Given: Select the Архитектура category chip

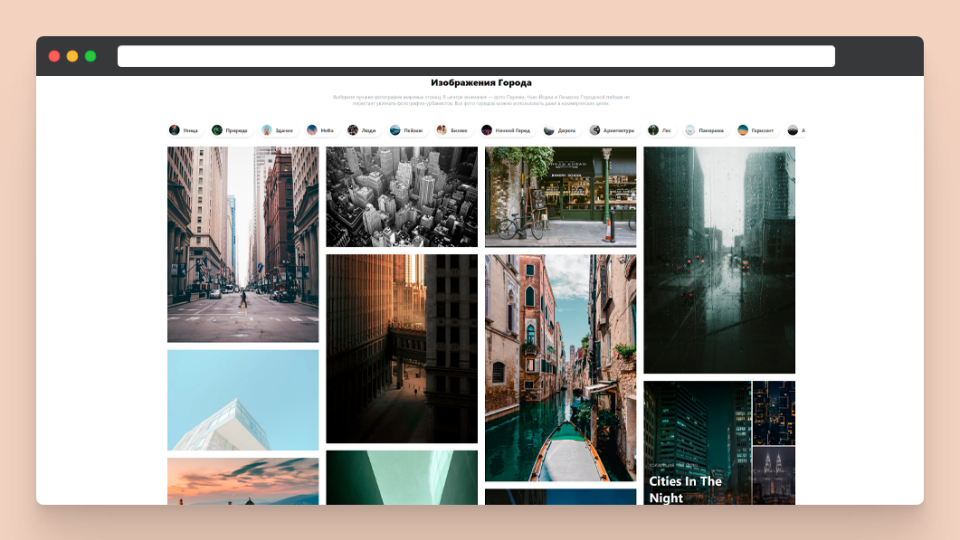Looking at the screenshot, I should coord(612,130).
